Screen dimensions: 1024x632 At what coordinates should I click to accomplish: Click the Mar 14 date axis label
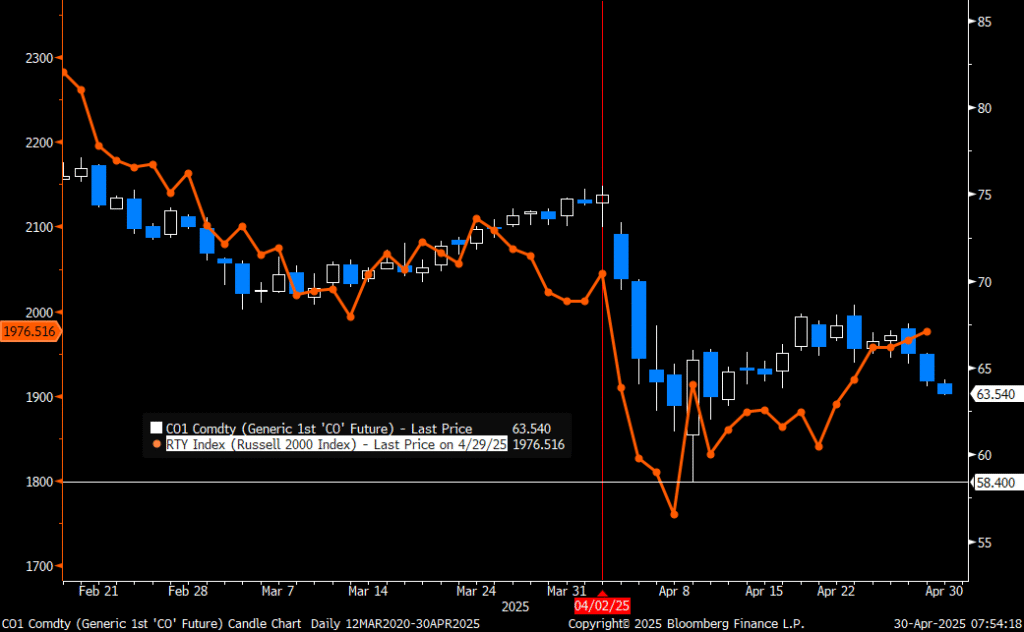tap(368, 591)
